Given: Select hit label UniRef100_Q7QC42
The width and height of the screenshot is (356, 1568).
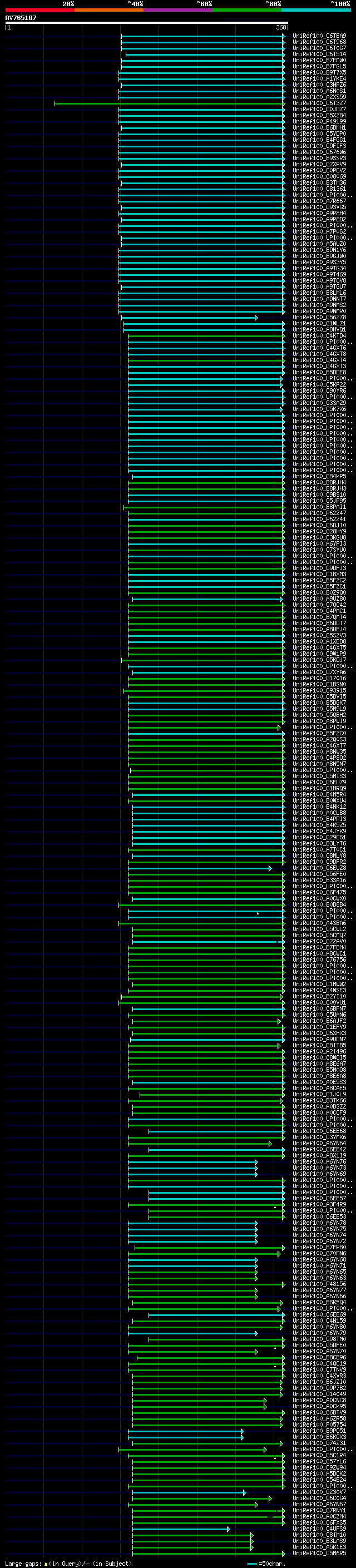Looking at the screenshot, I should click(319, 605).
